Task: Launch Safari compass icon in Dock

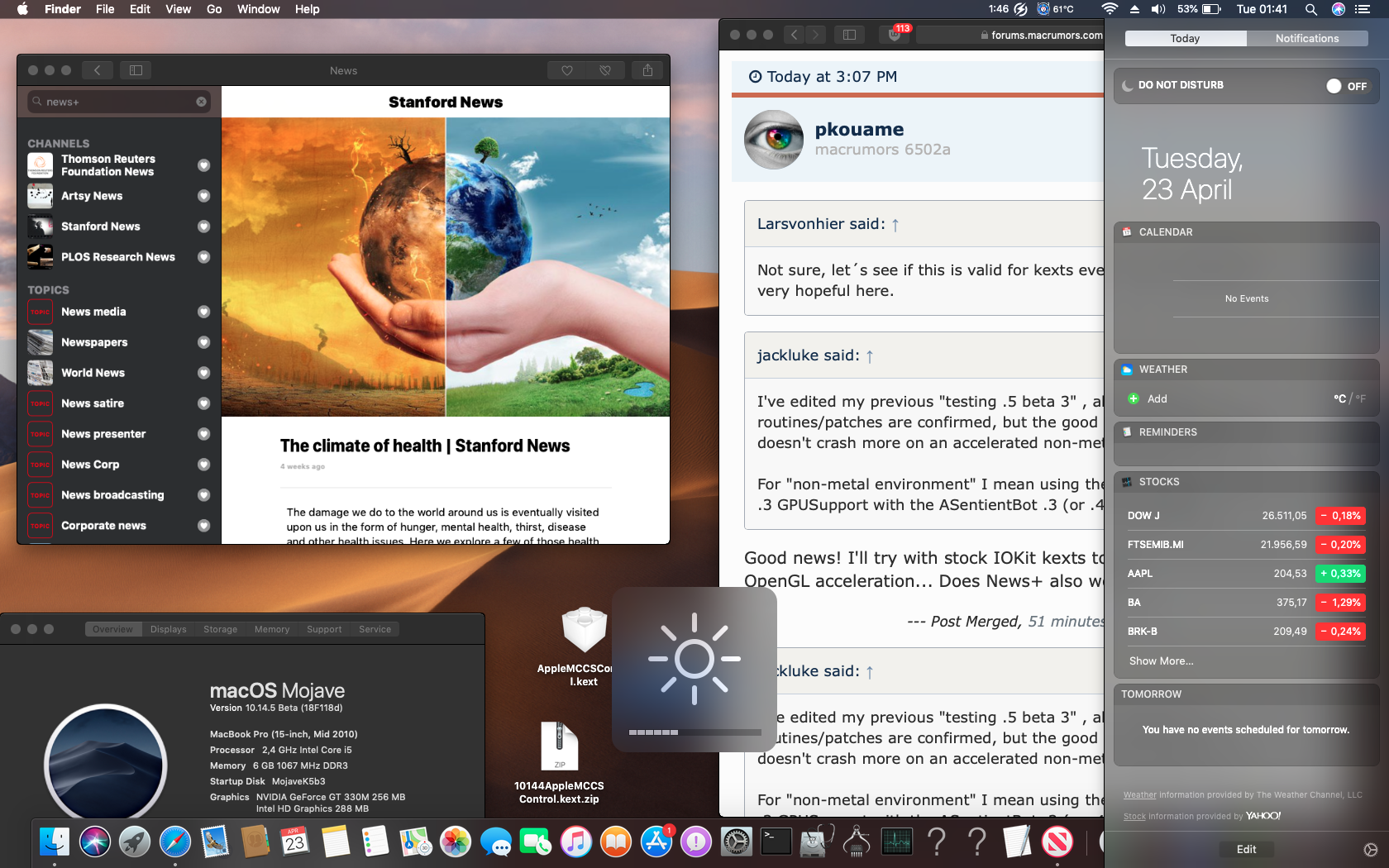Action: pyautogui.click(x=175, y=842)
